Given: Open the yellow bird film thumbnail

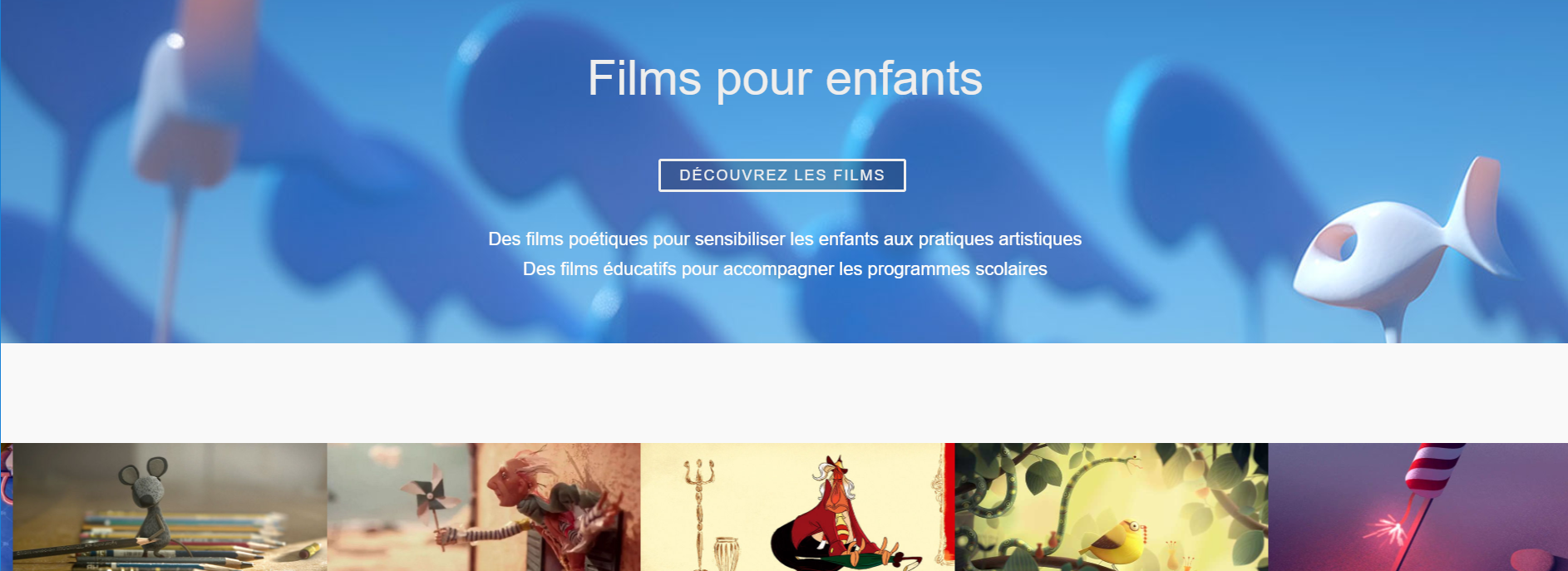Looking at the screenshot, I should (1112, 507).
